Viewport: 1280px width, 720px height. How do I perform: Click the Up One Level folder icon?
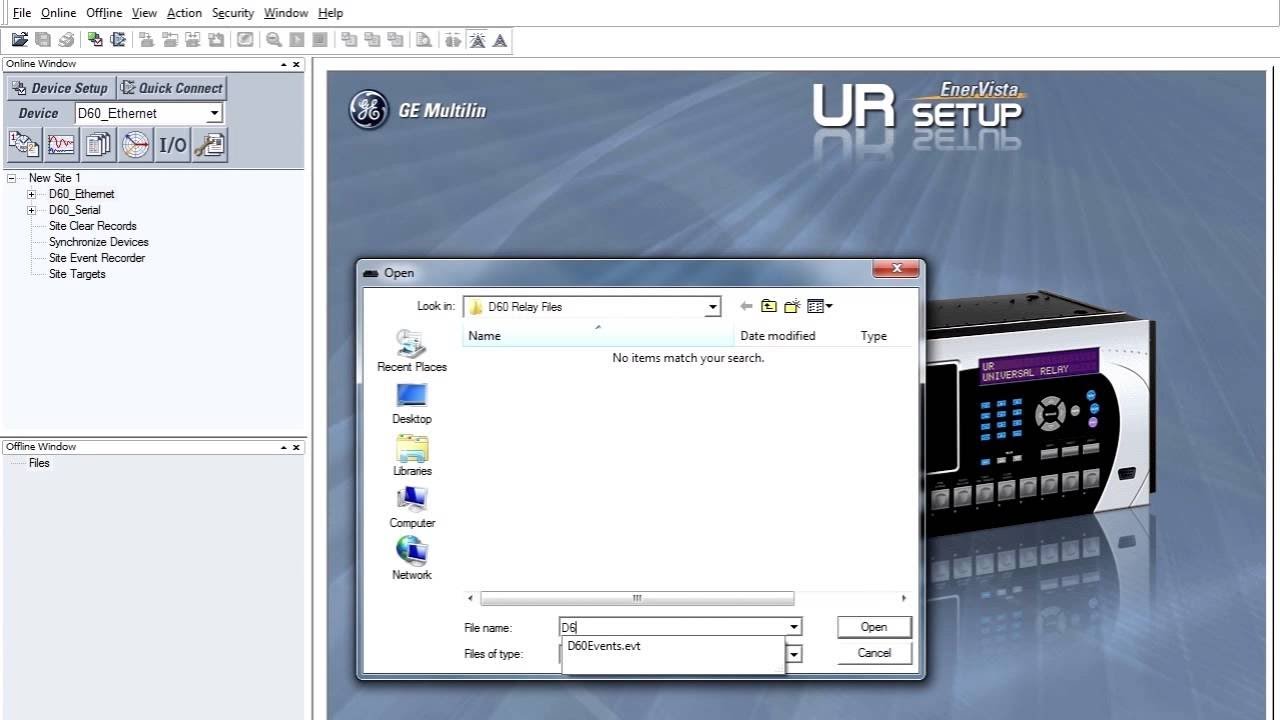(x=769, y=306)
